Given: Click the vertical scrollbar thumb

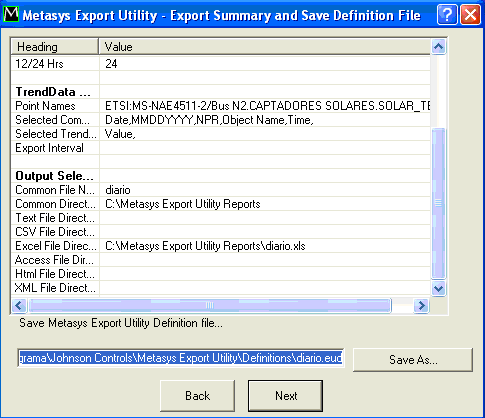Looking at the screenshot, I should click(438, 203).
